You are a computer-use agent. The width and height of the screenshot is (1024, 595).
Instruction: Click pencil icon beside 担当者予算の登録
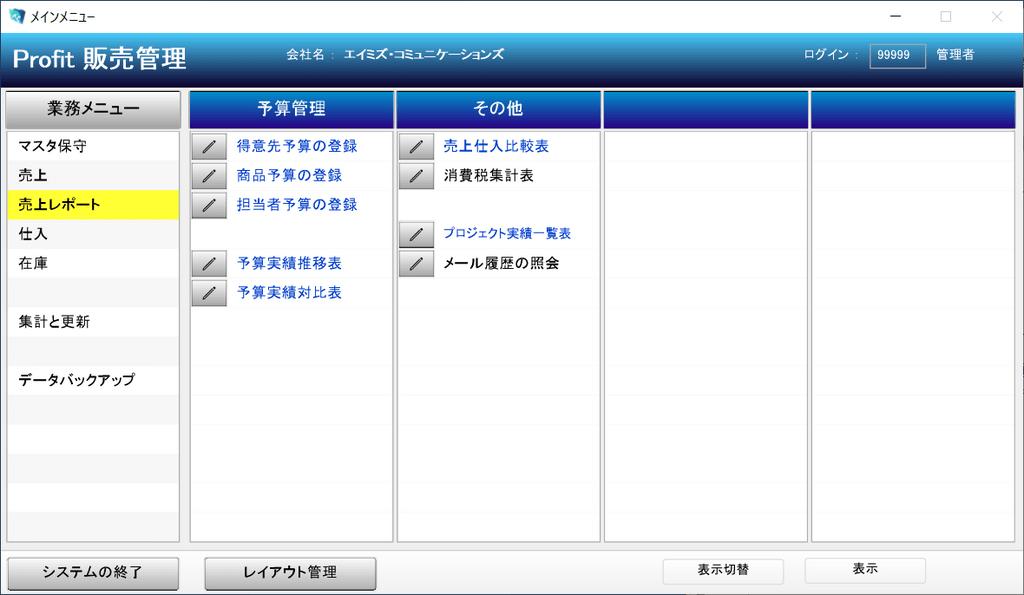tap(209, 205)
